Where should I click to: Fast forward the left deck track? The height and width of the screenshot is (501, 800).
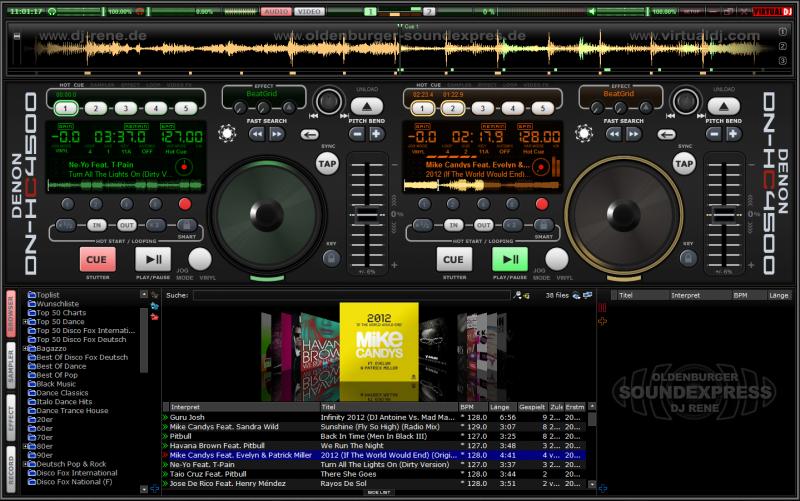click(276, 134)
